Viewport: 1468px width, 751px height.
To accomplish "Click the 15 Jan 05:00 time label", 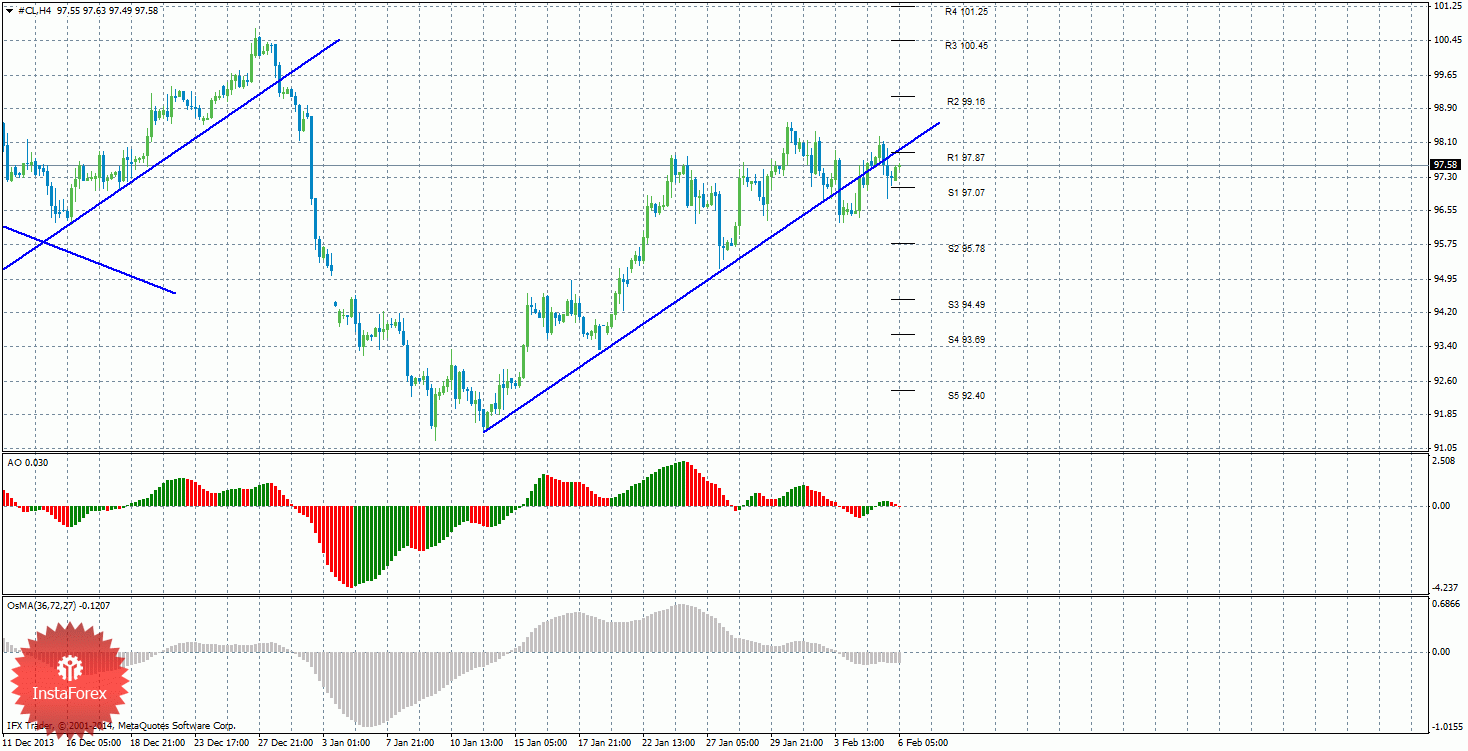I will pos(541,743).
